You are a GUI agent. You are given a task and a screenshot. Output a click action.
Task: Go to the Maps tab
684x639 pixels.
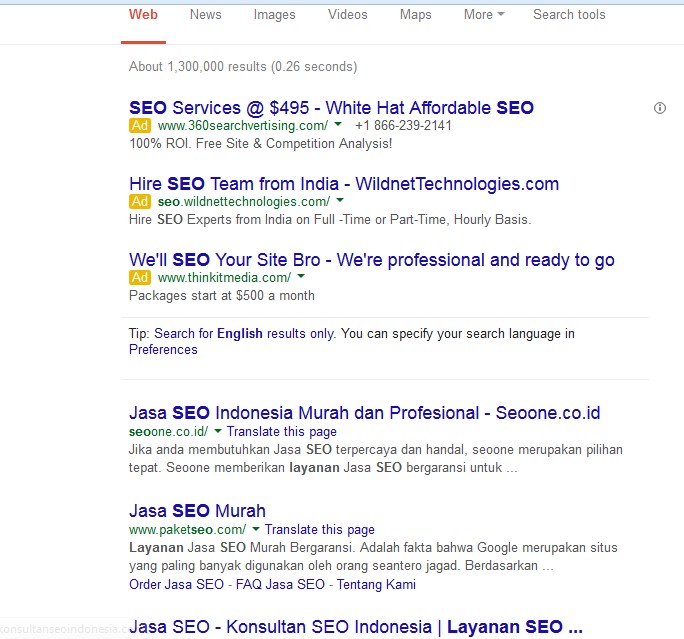click(x=415, y=15)
